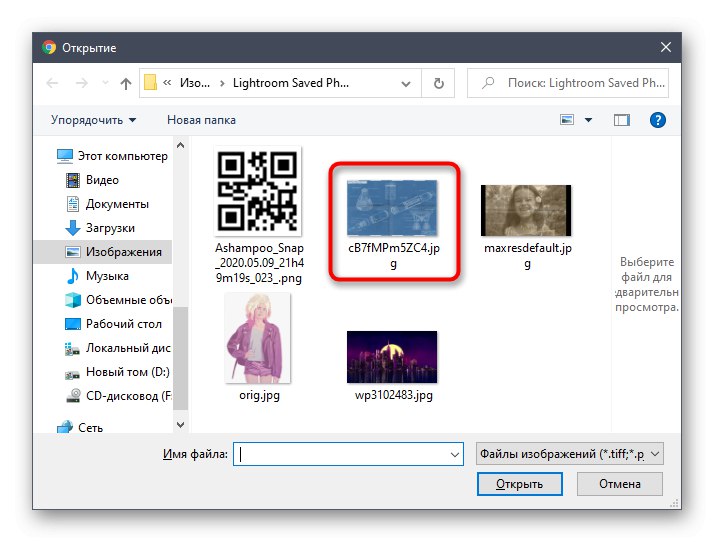714x542 pixels.
Task: Go up one folder level
Action: [126, 83]
